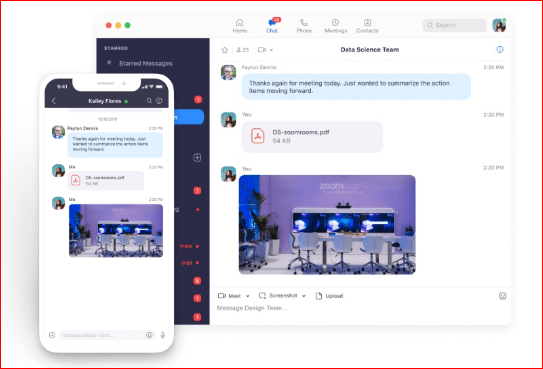
Task: Tap the info icon in phone header
Action: tap(159, 101)
